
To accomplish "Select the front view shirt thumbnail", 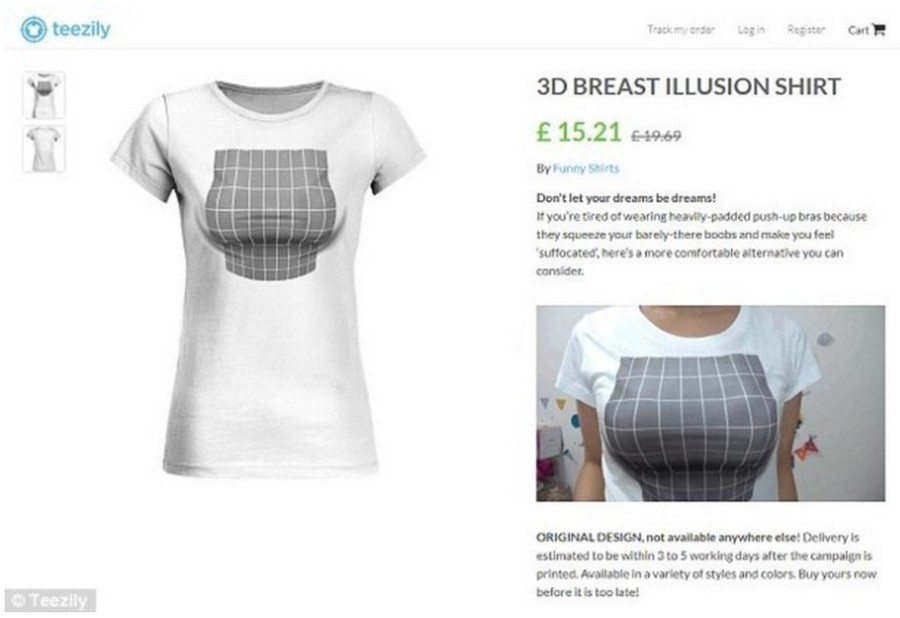I will pyautogui.click(x=44, y=95).
